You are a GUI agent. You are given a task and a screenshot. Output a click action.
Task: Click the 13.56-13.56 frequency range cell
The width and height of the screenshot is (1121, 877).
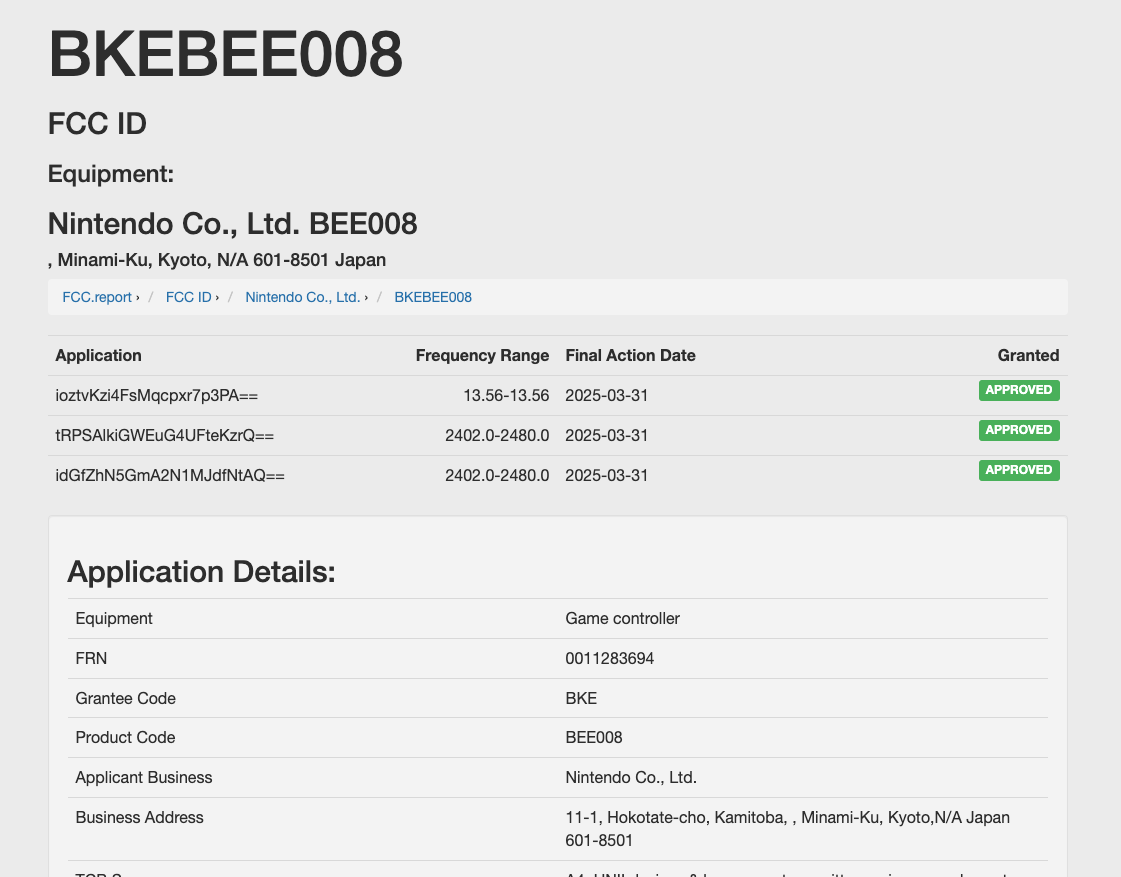506,396
